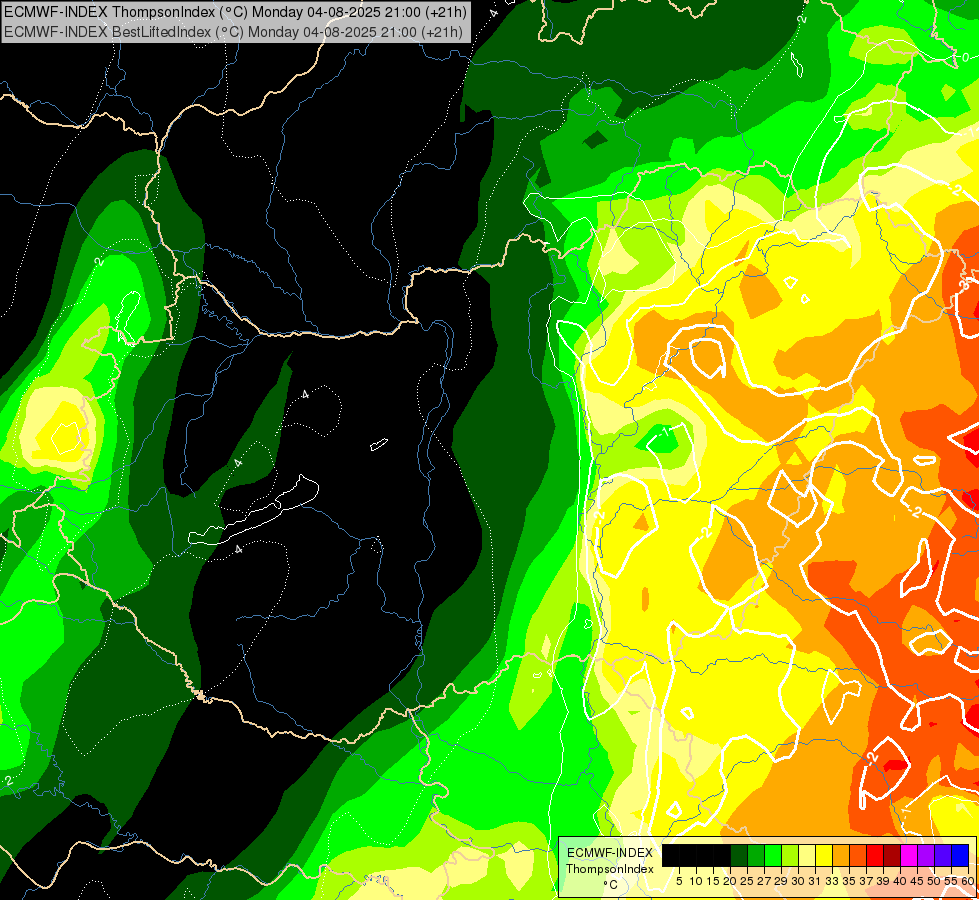Screen dimensions: 979x900
Task: Click the magenta 40–45 legend swatch
Action: pos(908,855)
